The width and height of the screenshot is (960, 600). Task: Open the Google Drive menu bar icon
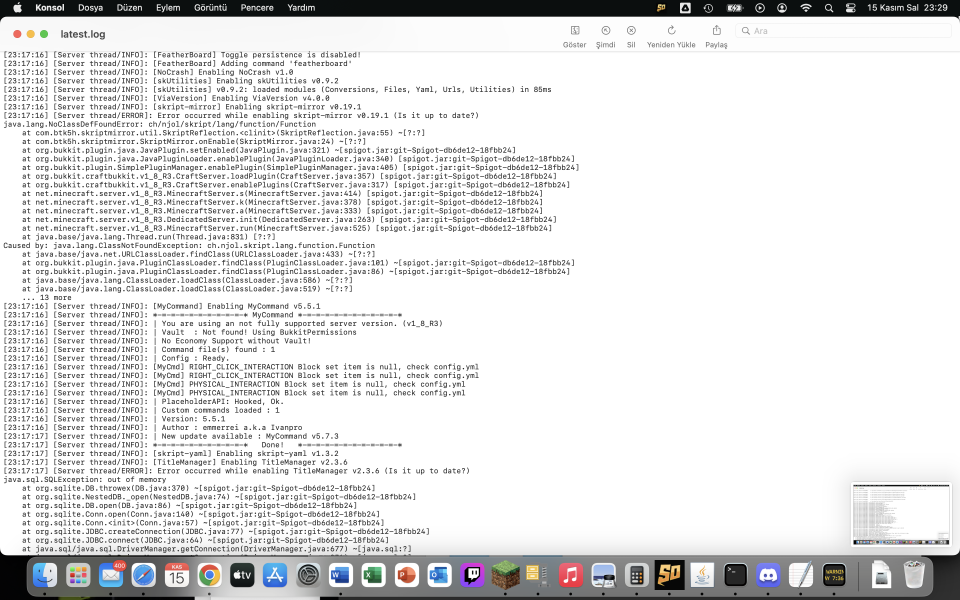pyautogui.click(x=685, y=8)
